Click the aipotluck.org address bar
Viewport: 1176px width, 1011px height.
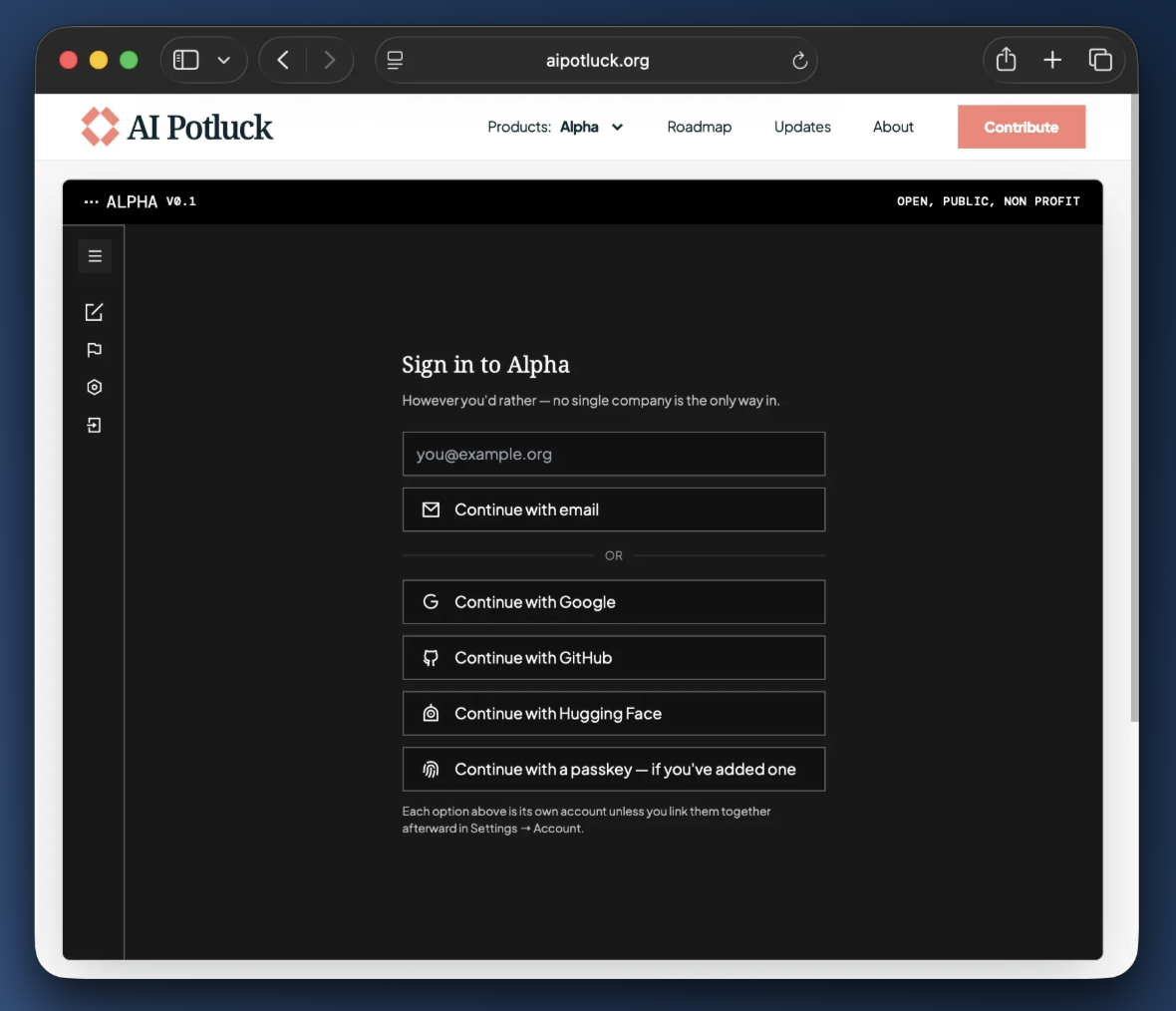pyautogui.click(x=596, y=60)
